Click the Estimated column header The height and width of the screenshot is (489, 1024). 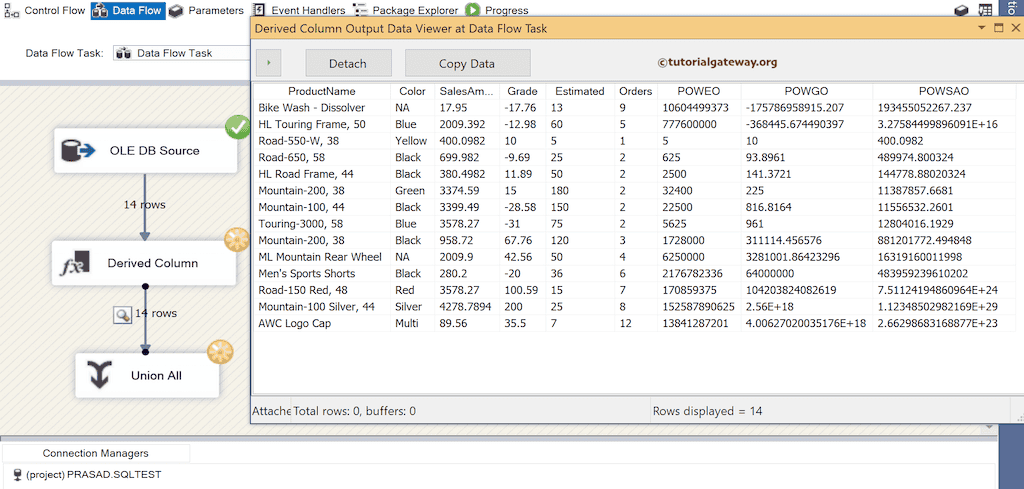coord(580,91)
